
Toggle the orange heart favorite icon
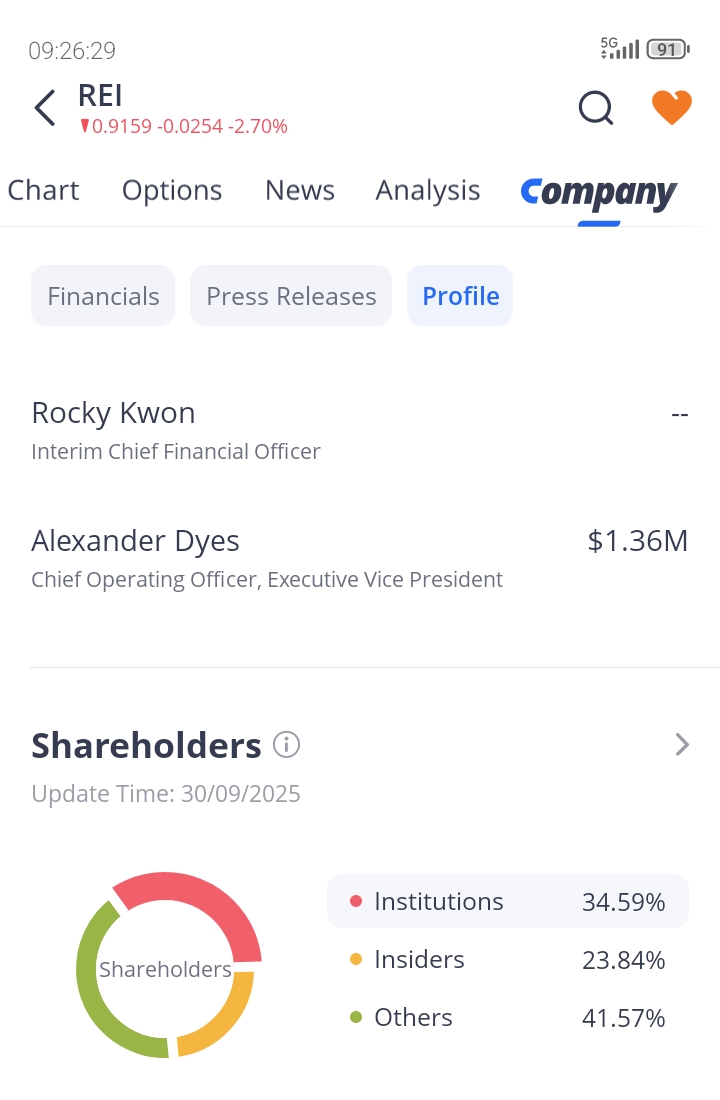click(x=672, y=107)
